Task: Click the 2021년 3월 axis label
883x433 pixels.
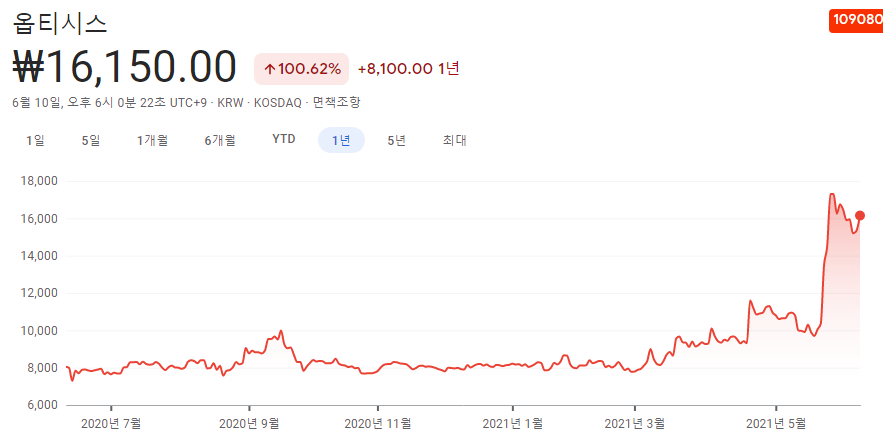Action: pos(635,422)
